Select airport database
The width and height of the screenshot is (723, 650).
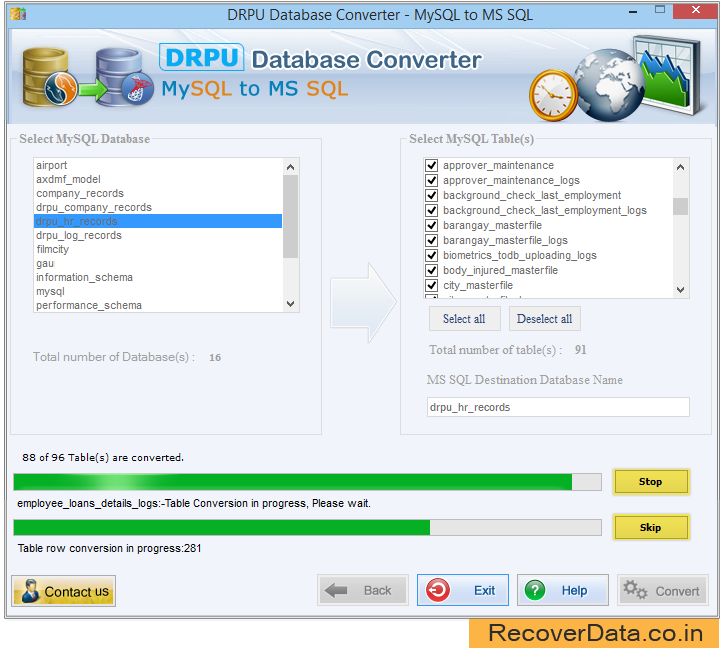point(158,165)
